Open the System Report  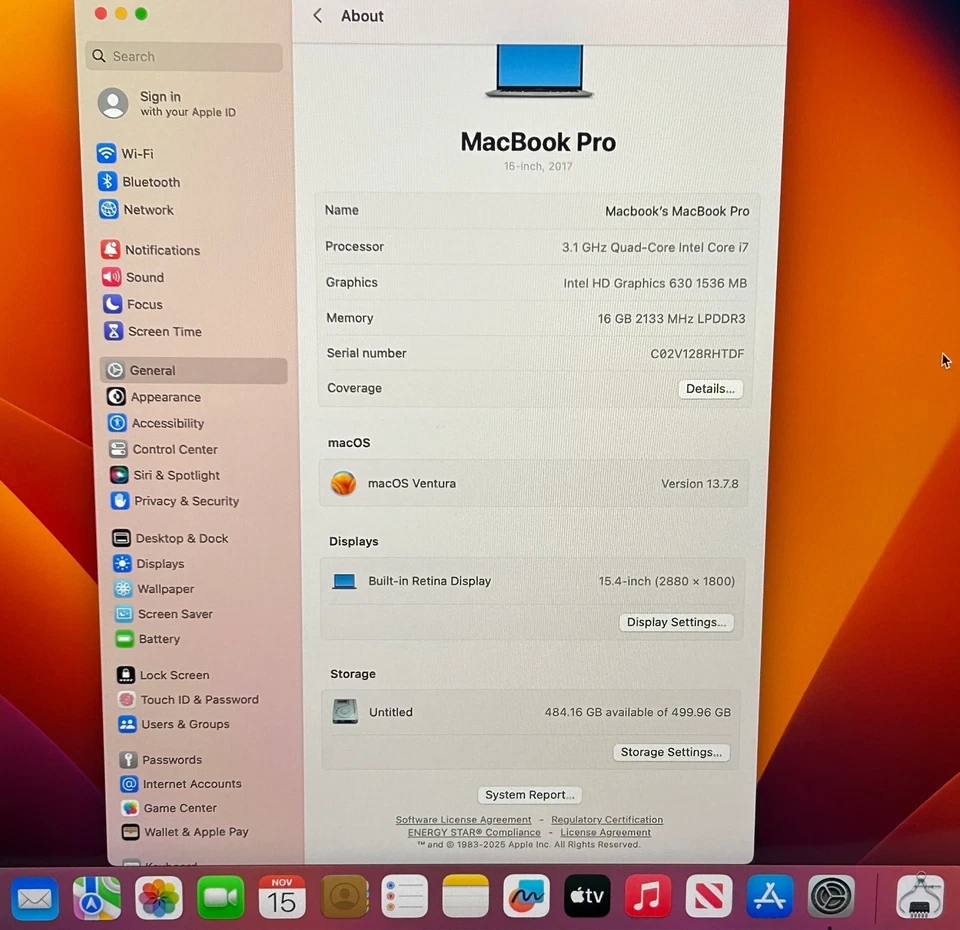pos(529,795)
